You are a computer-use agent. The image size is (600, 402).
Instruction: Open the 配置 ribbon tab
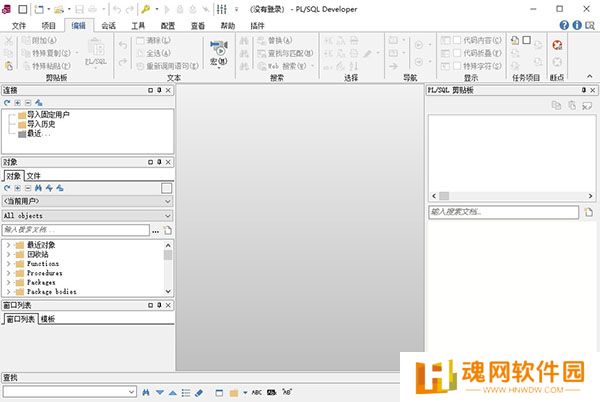pyautogui.click(x=168, y=26)
